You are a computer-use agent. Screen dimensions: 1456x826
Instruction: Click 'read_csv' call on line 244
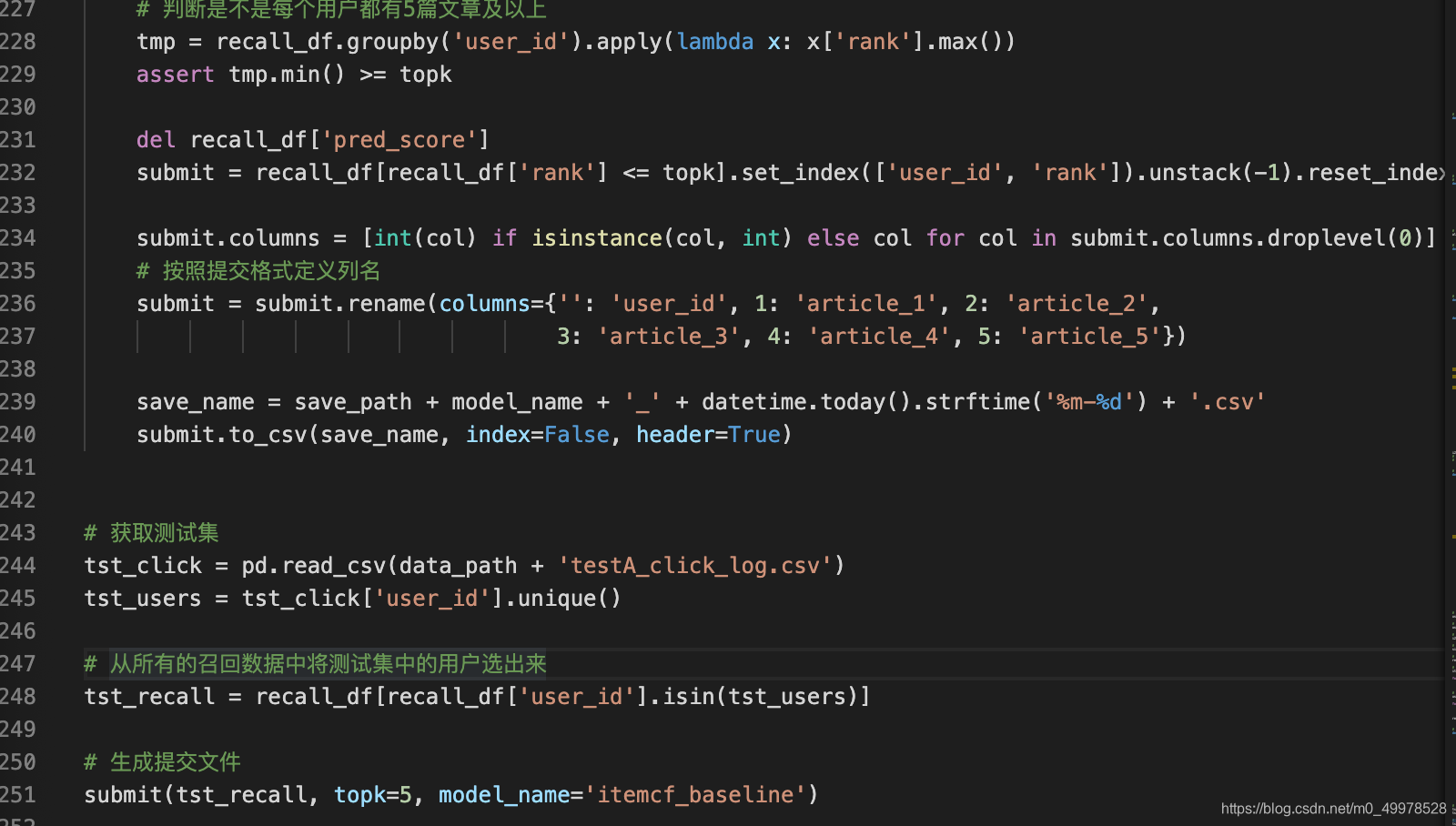click(334, 566)
